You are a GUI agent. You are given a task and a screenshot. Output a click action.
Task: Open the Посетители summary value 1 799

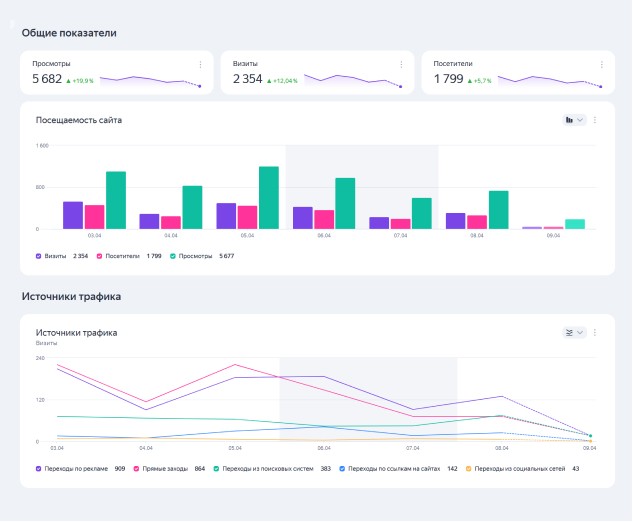pos(448,79)
